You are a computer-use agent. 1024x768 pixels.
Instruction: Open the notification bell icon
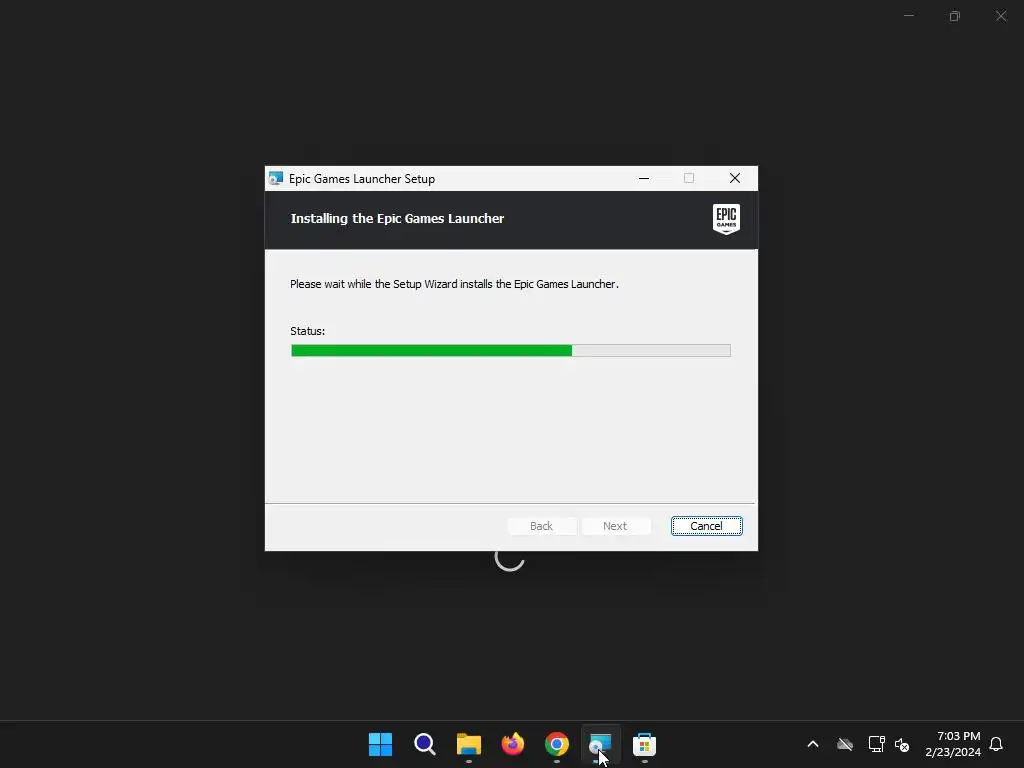click(x=996, y=744)
